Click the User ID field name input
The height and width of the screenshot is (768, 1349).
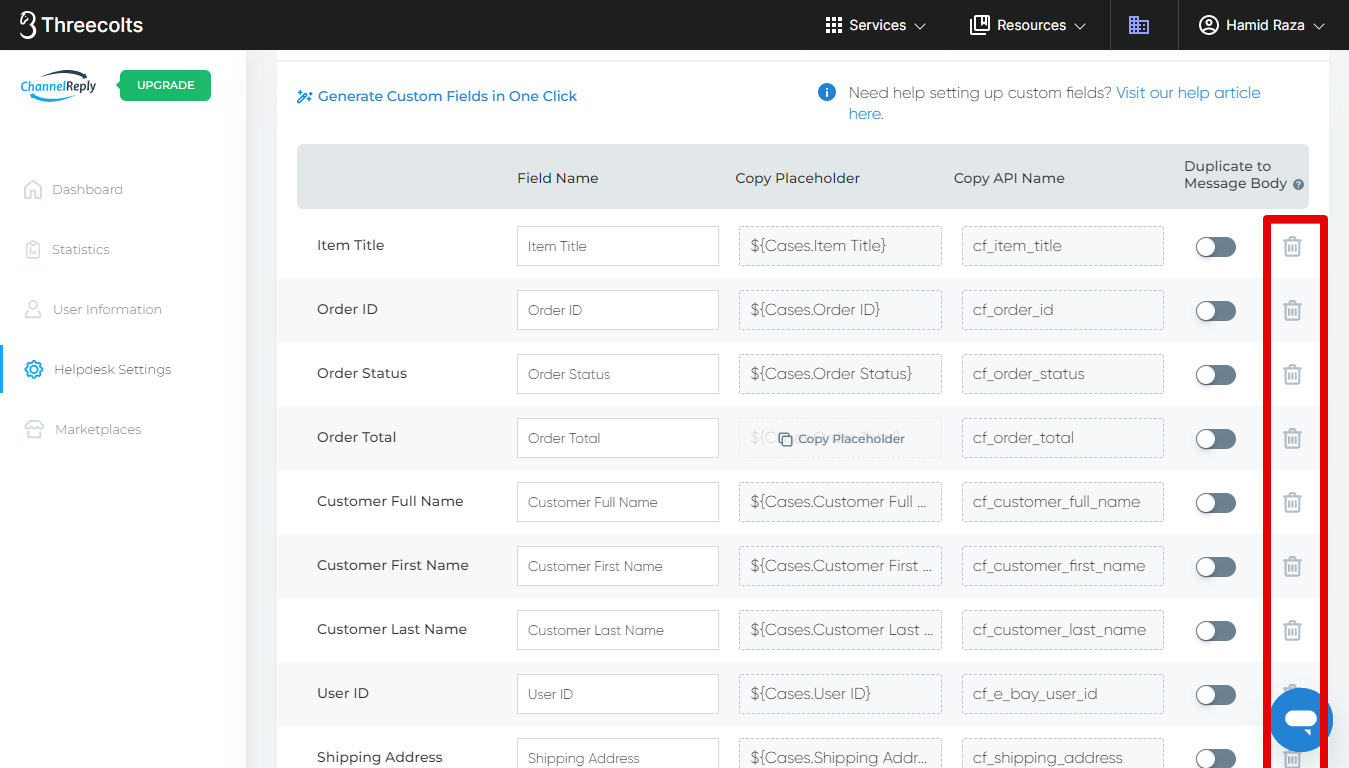pos(618,694)
